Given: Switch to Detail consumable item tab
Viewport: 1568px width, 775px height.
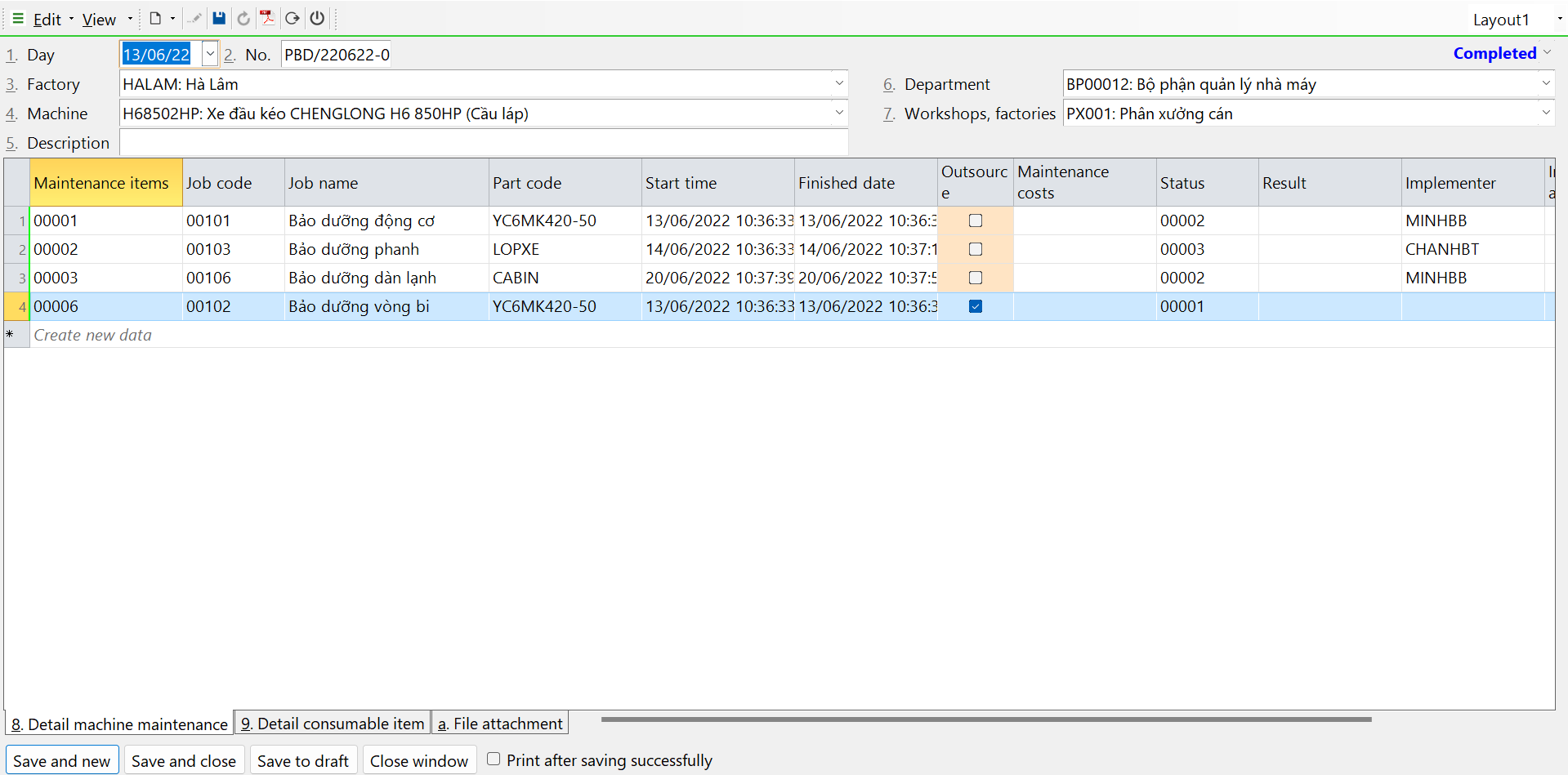Looking at the screenshot, I should click(332, 722).
